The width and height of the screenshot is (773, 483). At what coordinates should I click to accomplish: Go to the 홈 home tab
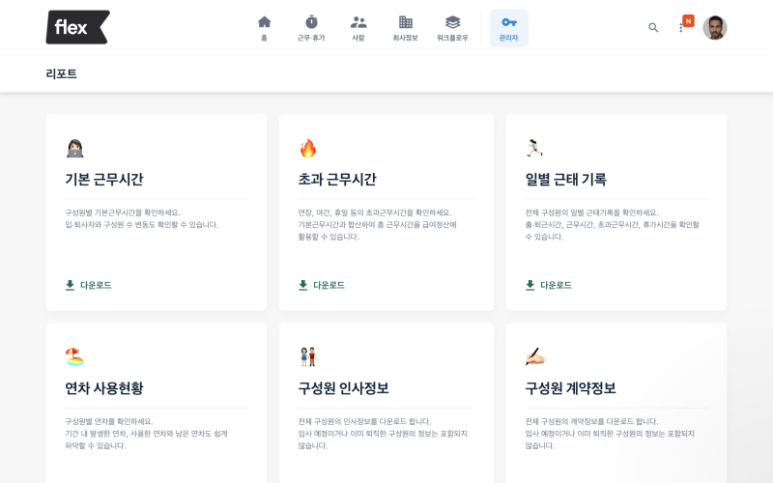264,27
